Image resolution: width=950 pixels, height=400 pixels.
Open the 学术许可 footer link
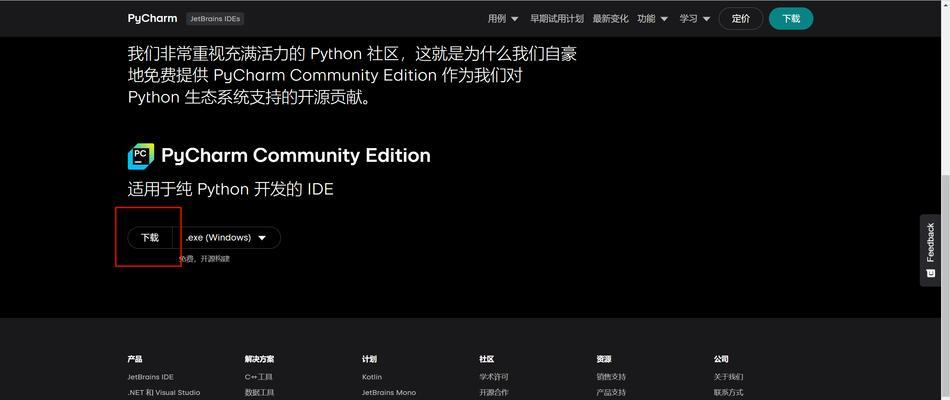[x=494, y=377]
